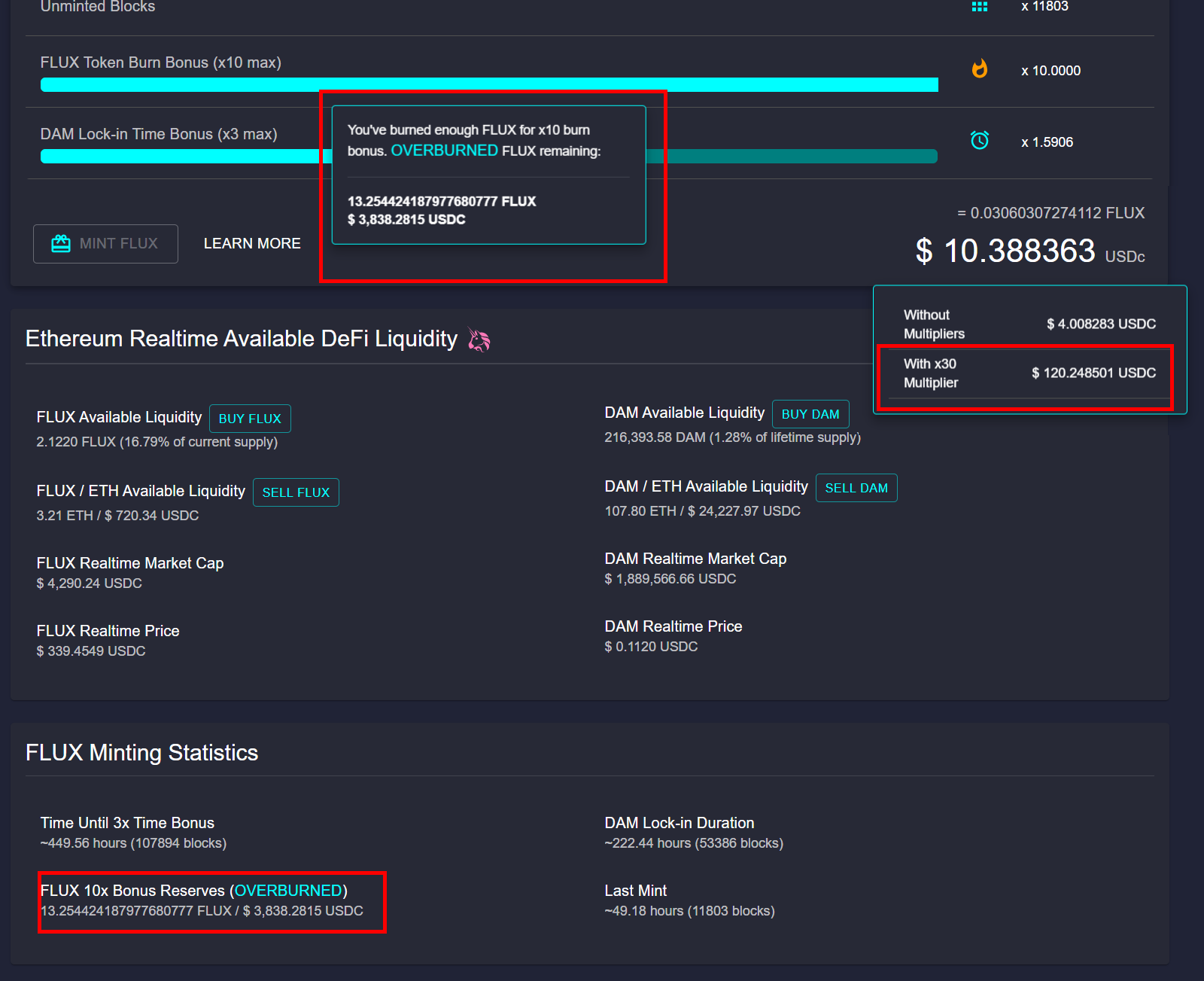
Task: Click the Uniswap unicorn icon
Action: point(479,340)
